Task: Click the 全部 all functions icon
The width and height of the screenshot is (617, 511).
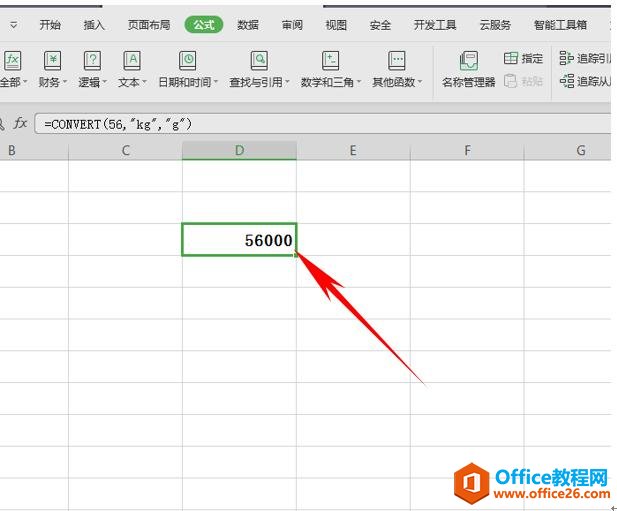Action: tap(12, 61)
